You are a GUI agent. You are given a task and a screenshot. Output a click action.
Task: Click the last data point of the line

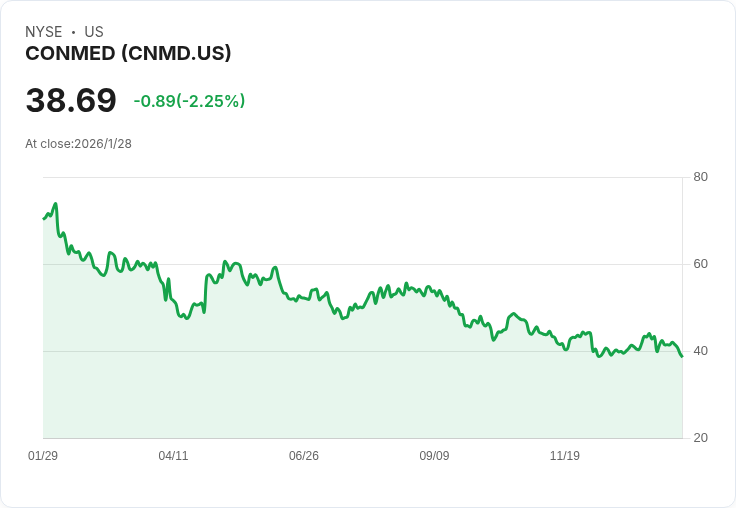pyautogui.click(x=682, y=357)
